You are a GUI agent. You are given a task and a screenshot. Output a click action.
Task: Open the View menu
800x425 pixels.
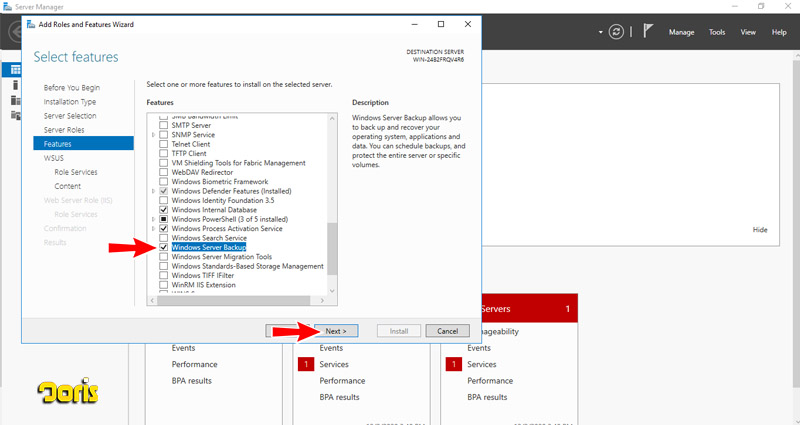748,32
